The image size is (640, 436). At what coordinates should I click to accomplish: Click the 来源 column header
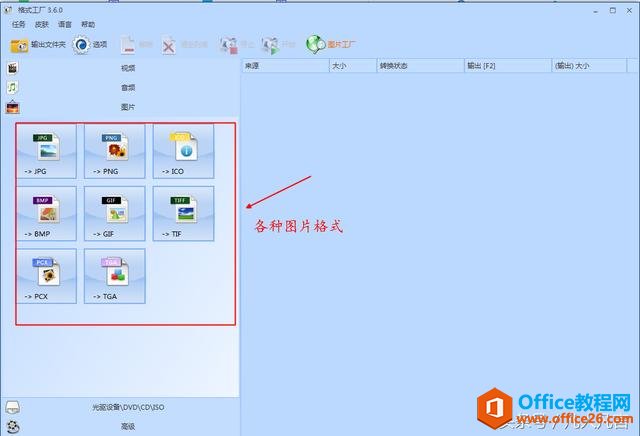coord(286,66)
